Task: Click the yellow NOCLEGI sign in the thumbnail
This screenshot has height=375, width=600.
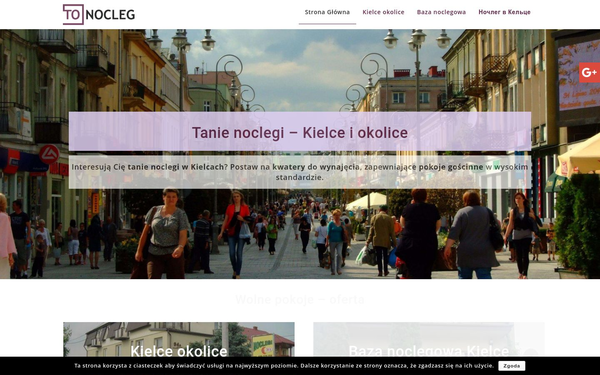Action: pyautogui.click(x=263, y=345)
